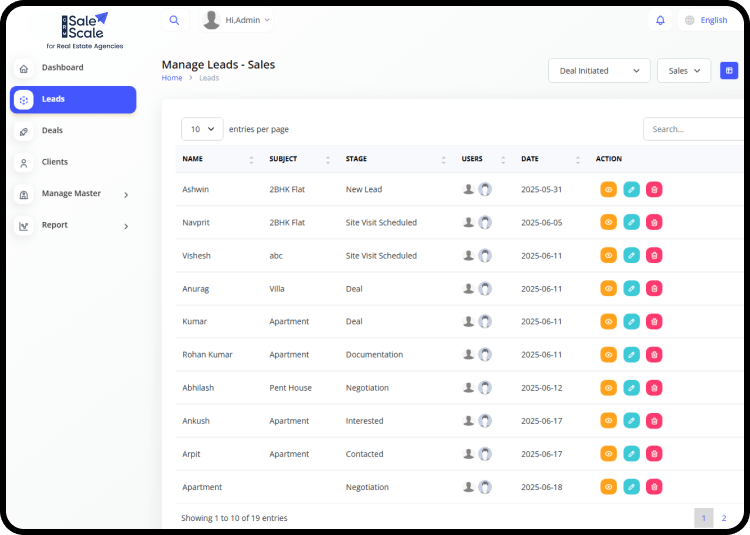Click the search magnifier icon in header
This screenshot has height=535, width=750.
174,20
